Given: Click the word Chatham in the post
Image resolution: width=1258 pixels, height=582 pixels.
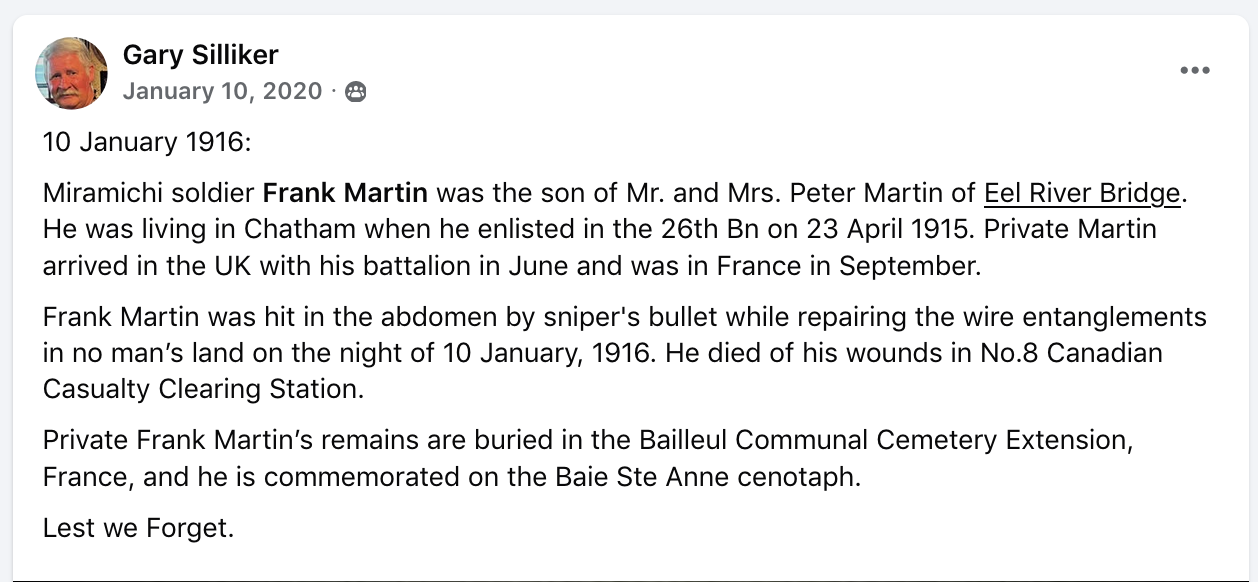Looking at the screenshot, I should (x=299, y=228).
